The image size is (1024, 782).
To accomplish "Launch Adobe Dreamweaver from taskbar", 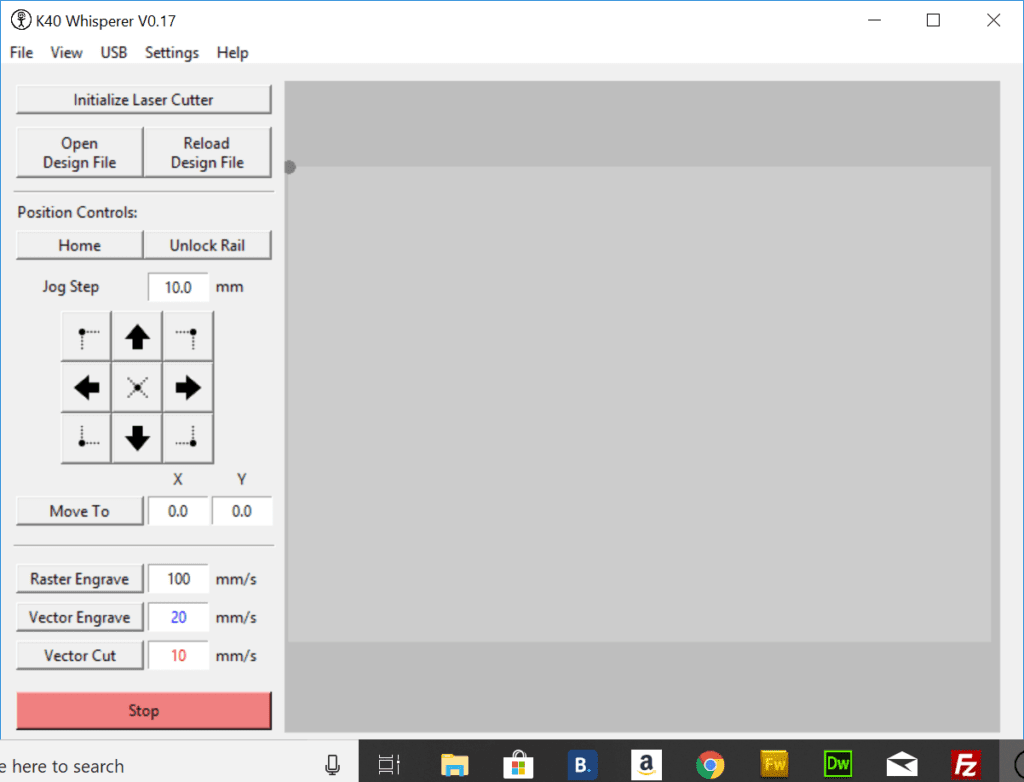I will coord(838,764).
